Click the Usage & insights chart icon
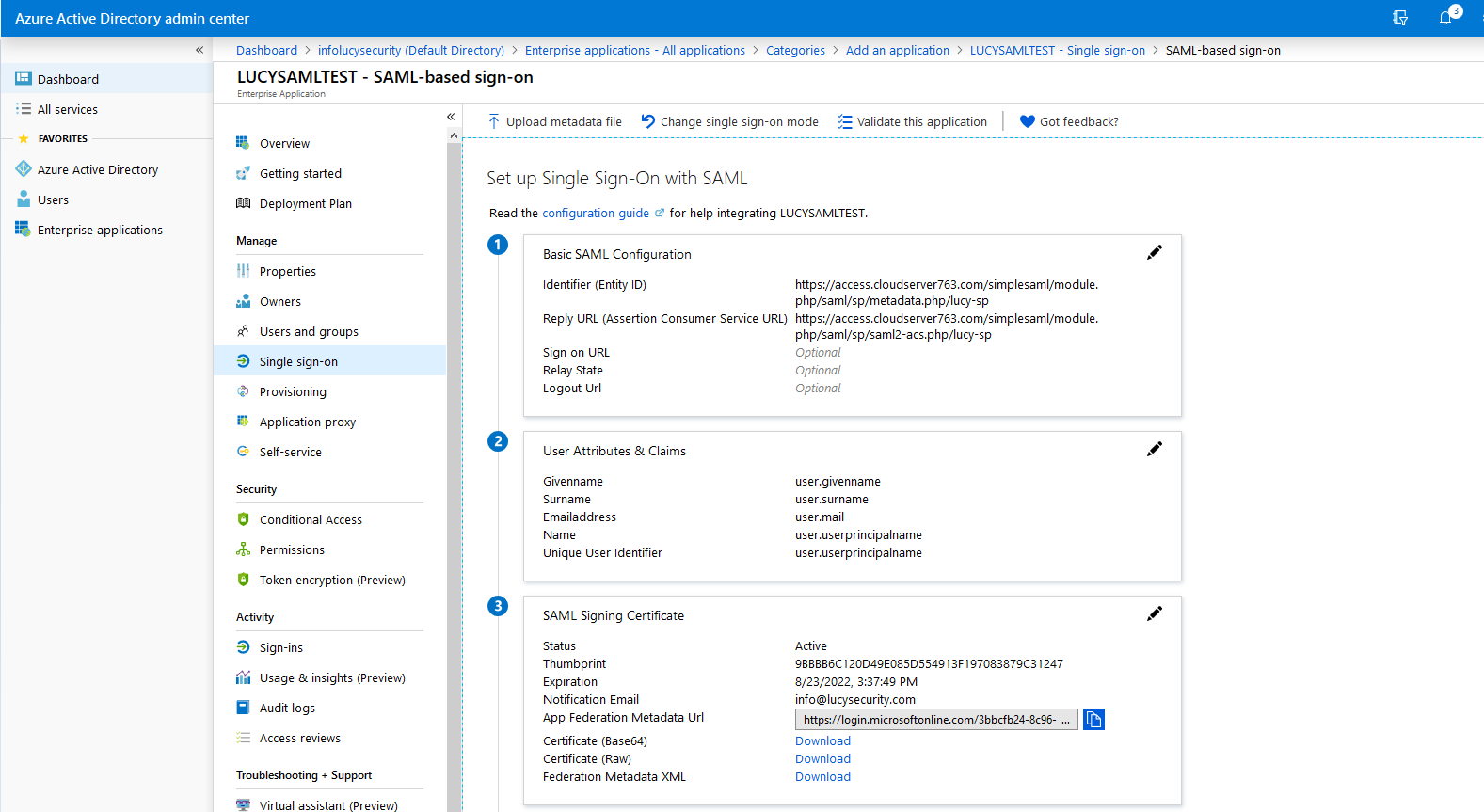This screenshot has height=812, width=1484. pyautogui.click(x=243, y=677)
